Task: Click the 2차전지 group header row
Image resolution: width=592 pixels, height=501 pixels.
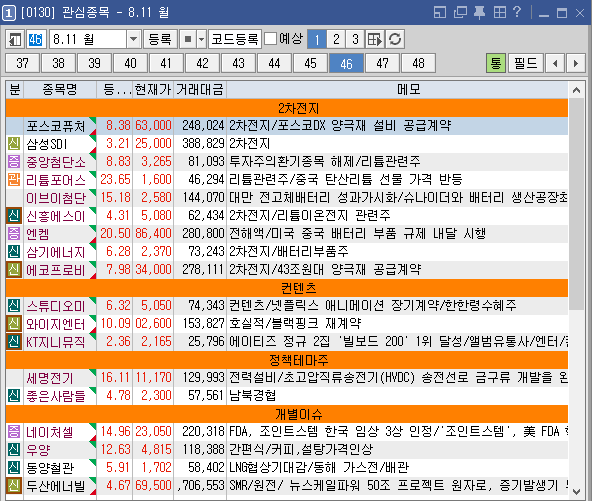Action: coord(287,108)
